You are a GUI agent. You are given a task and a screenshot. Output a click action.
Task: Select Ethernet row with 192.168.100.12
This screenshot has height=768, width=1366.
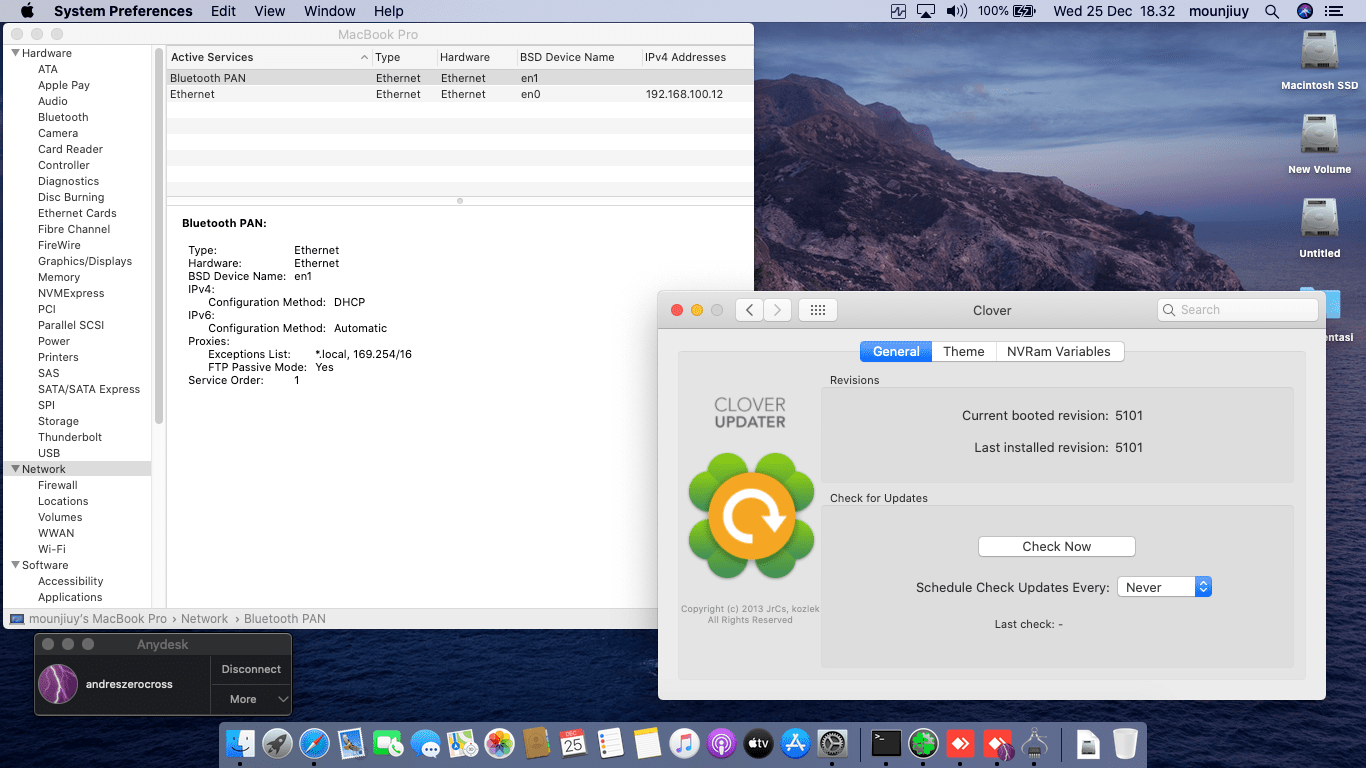[x=460, y=94]
